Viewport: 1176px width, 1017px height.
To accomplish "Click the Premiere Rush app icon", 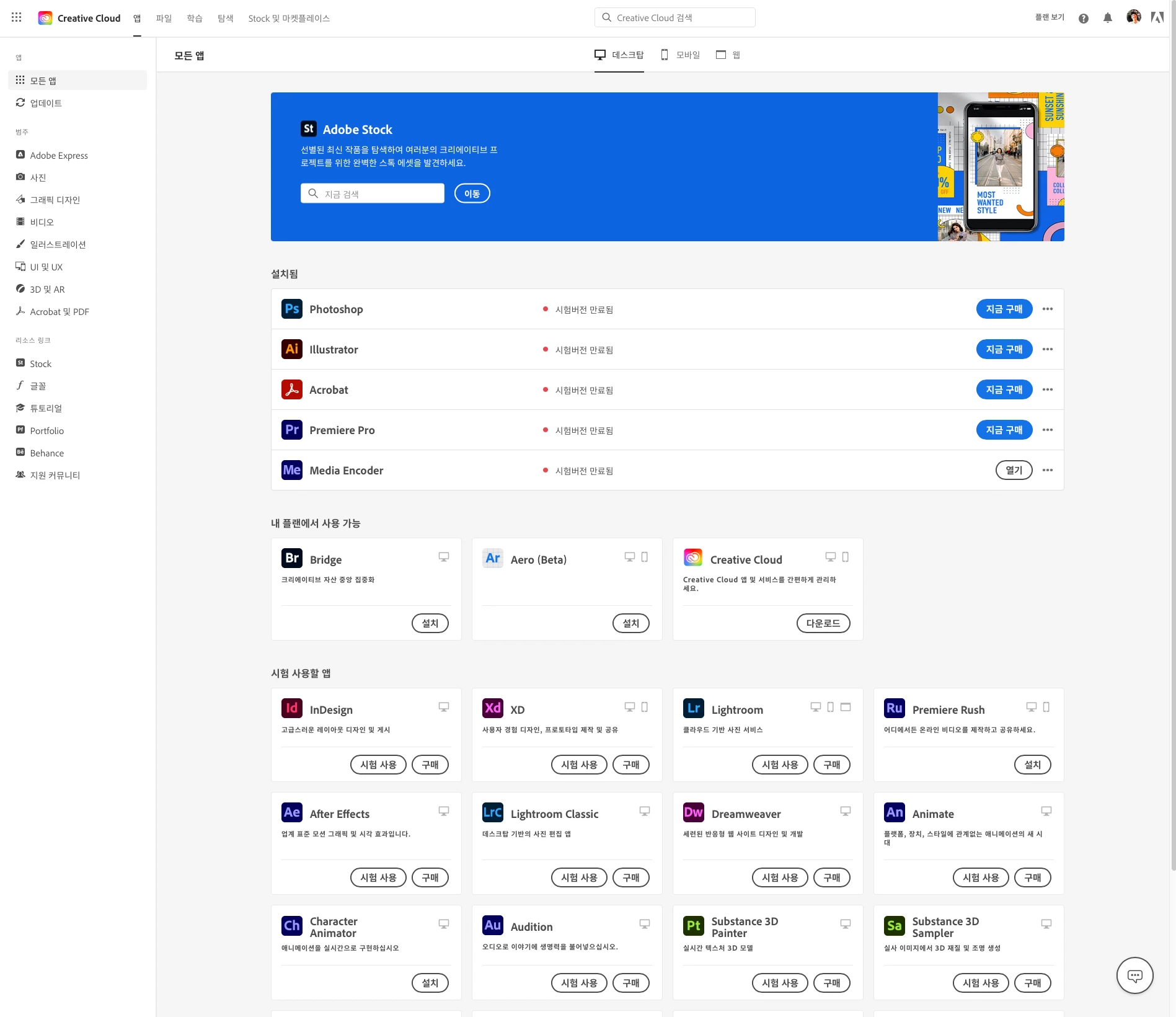I will pos(895,708).
